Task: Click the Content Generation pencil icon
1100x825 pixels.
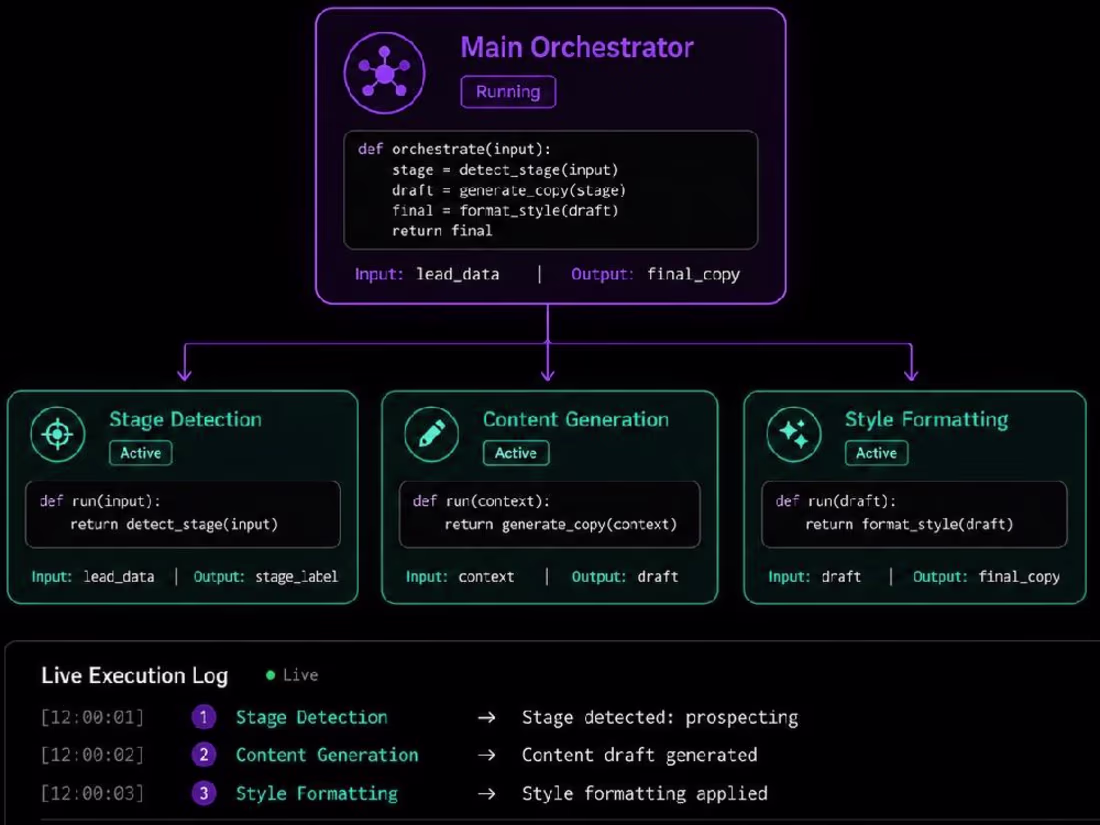Action: (x=431, y=434)
